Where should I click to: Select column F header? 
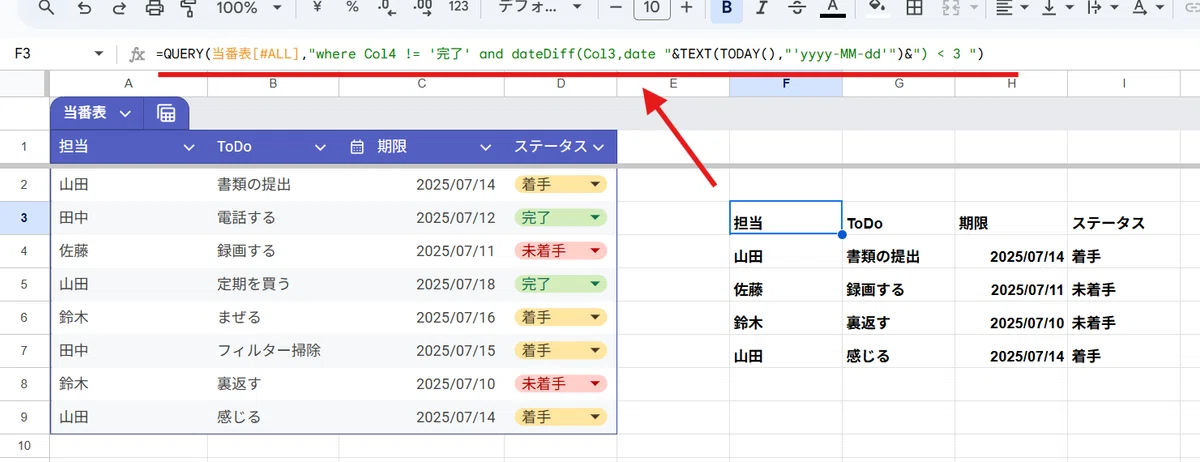pyautogui.click(x=786, y=85)
